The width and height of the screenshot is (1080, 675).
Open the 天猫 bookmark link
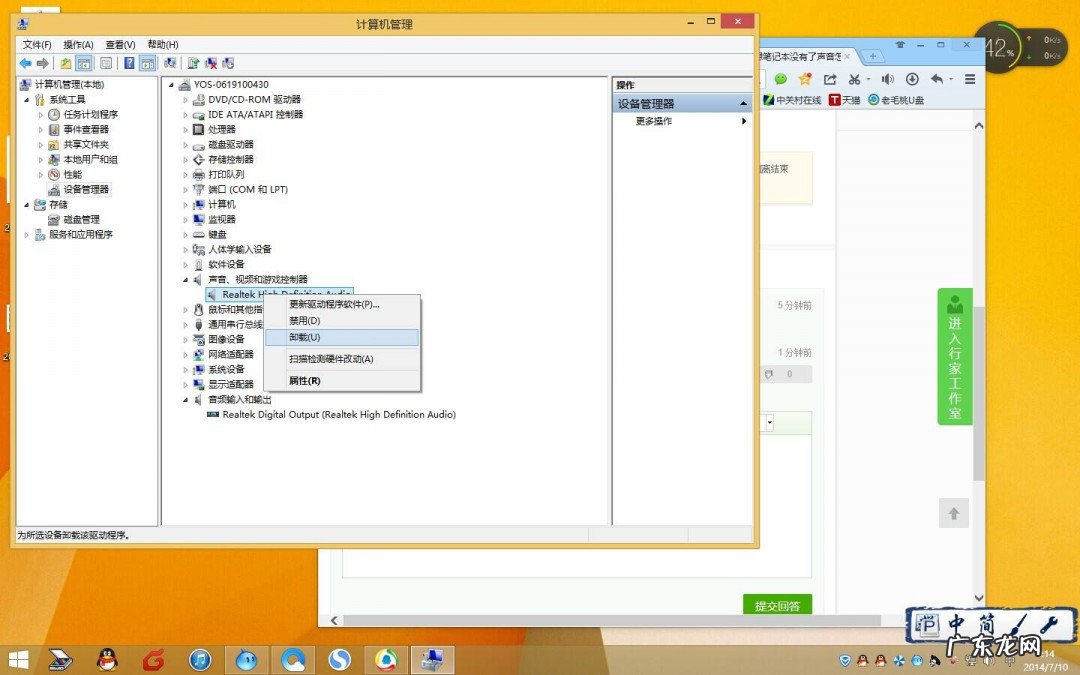844,100
